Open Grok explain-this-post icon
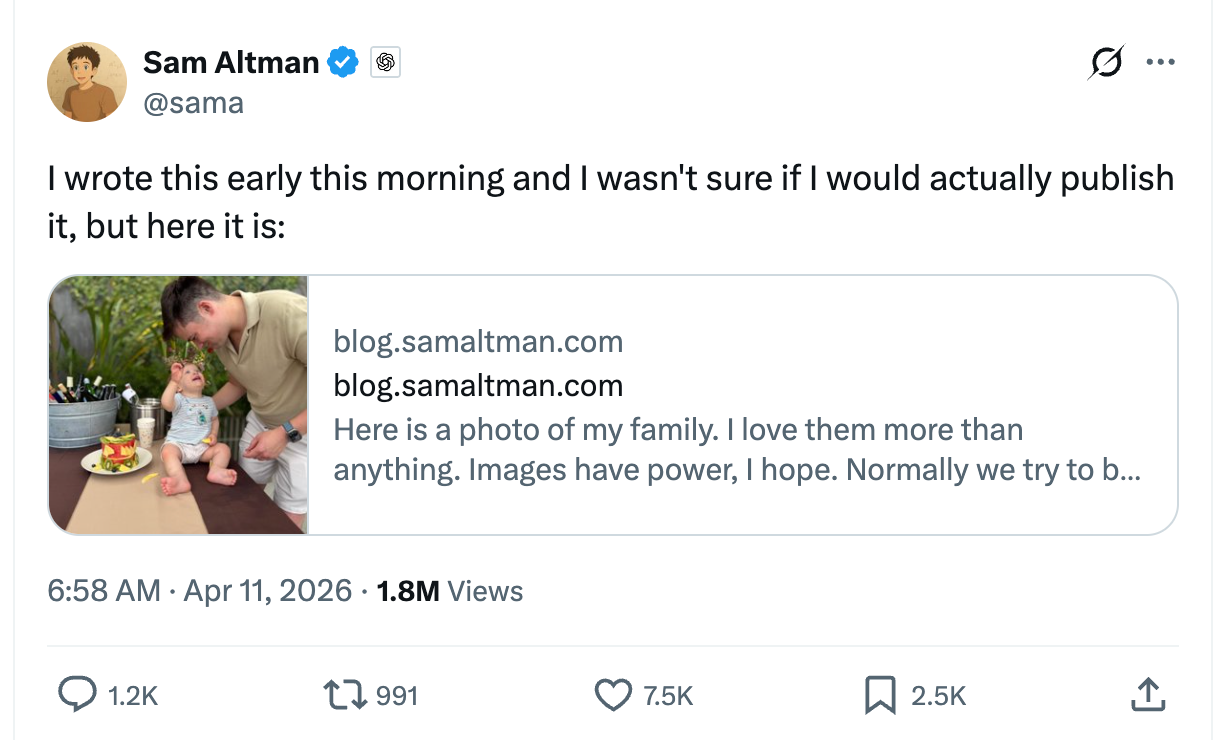Screen dimensions: 1222x740 click(x=1106, y=63)
